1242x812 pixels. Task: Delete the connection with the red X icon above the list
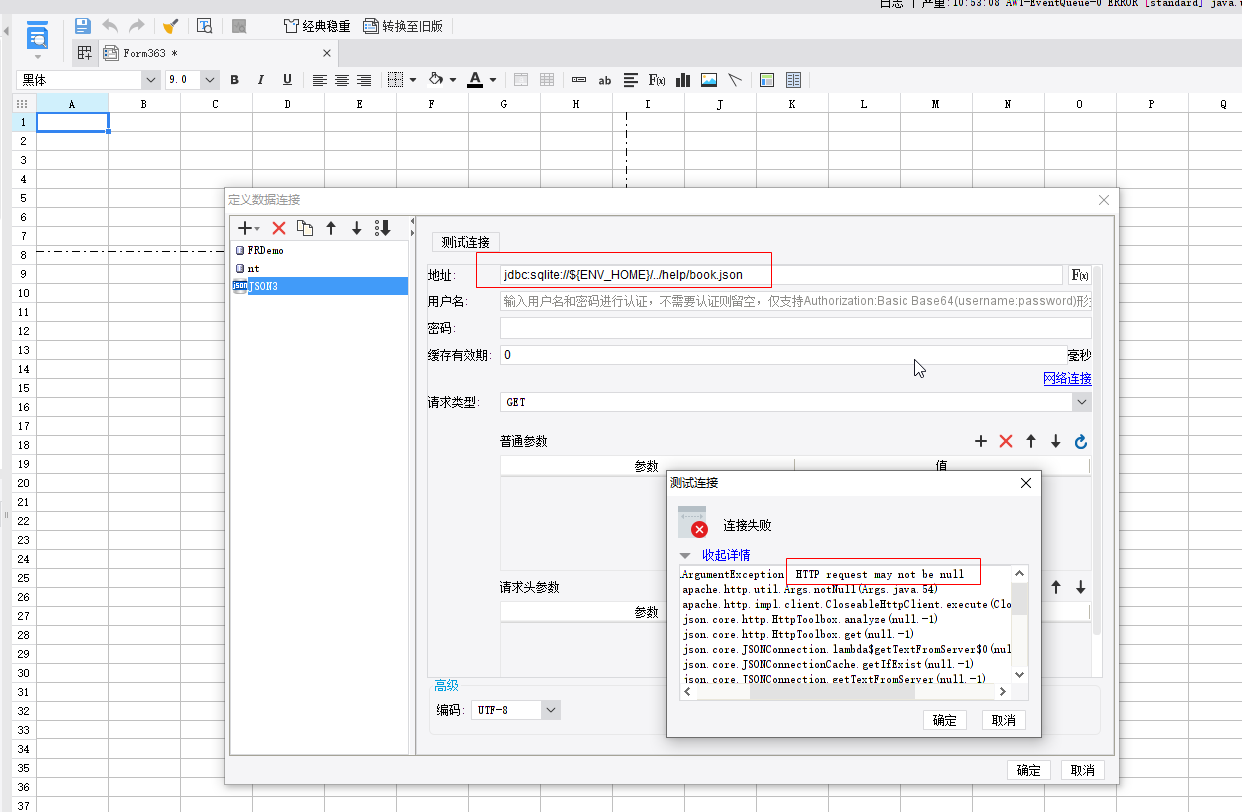point(279,228)
